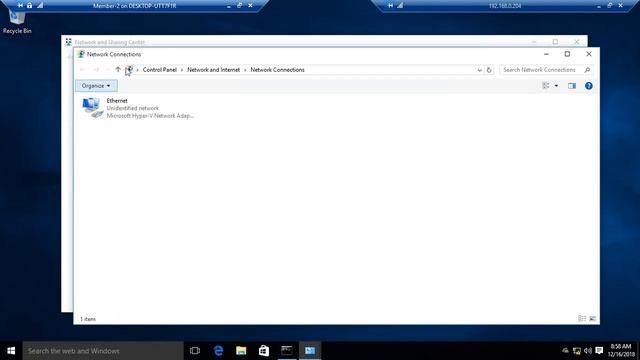Click the Search the web and Windows box
The width and height of the screenshot is (640, 360).
(x=103, y=351)
